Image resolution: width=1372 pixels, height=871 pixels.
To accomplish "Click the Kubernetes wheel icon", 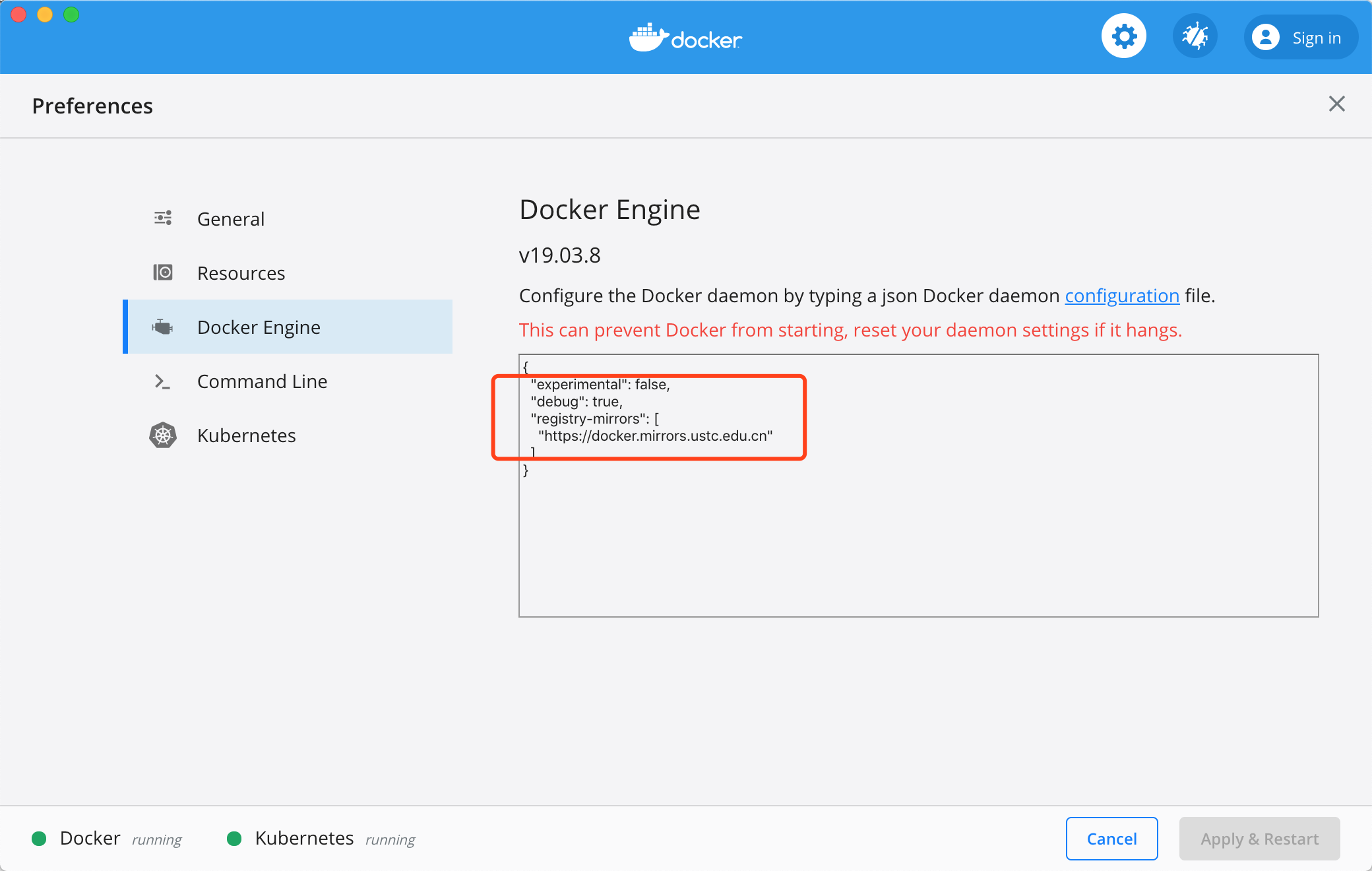I will click(x=163, y=435).
